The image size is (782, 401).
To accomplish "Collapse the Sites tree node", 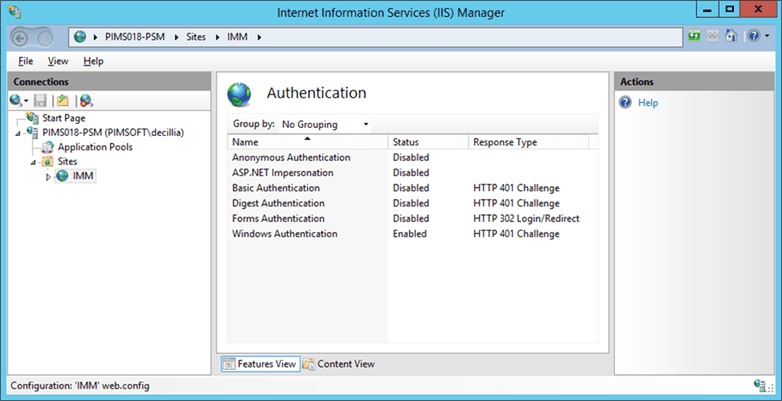I will tap(33, 163).
